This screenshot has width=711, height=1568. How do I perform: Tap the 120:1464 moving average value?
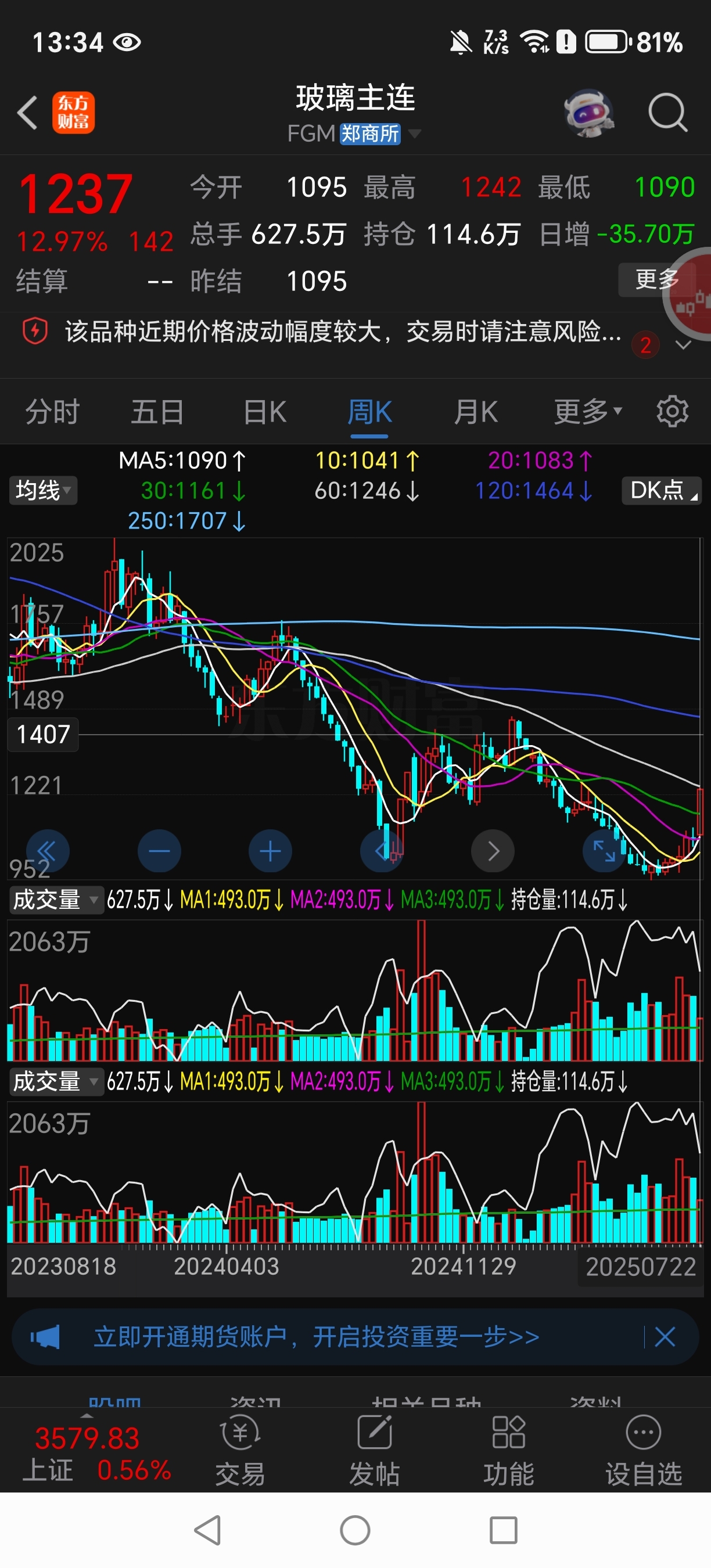click(533, 491)
